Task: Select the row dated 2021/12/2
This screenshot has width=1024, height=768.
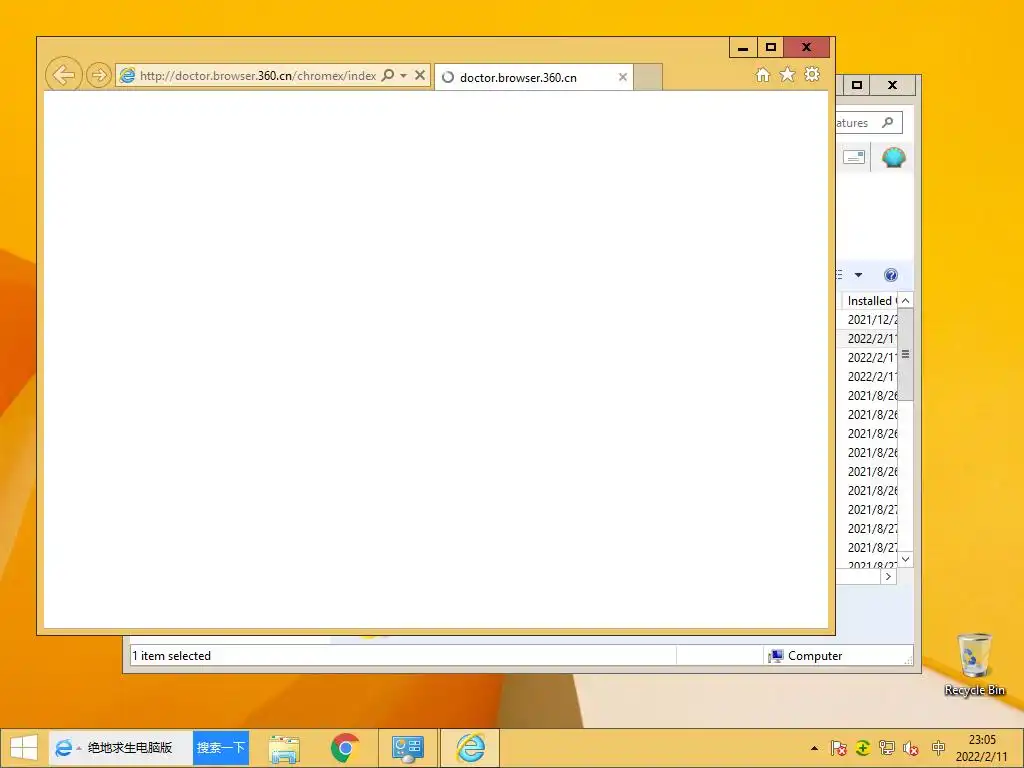Action: tap(867, 319)
